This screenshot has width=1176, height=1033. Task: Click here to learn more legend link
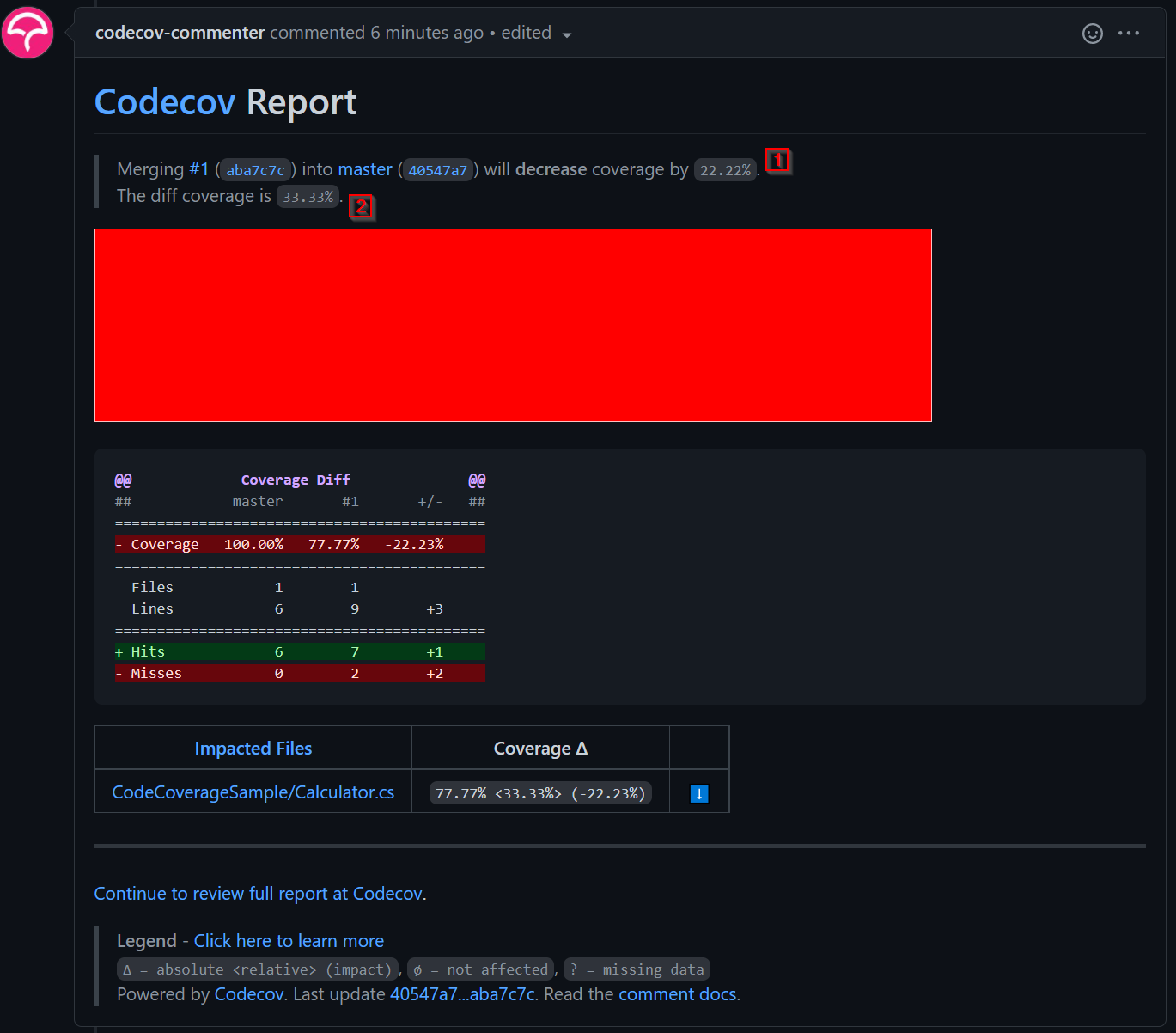click(289, 941)
